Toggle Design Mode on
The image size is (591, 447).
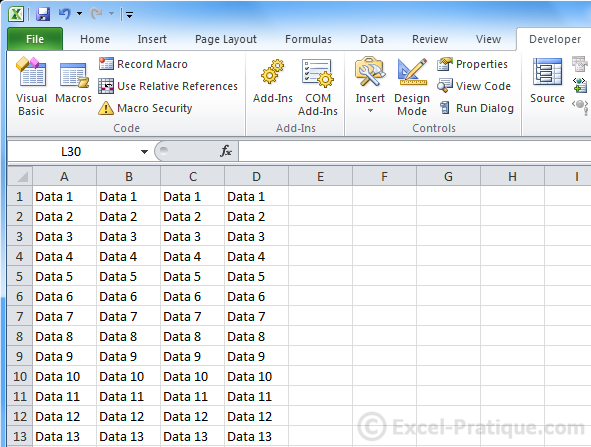click(x=412, y=87)
